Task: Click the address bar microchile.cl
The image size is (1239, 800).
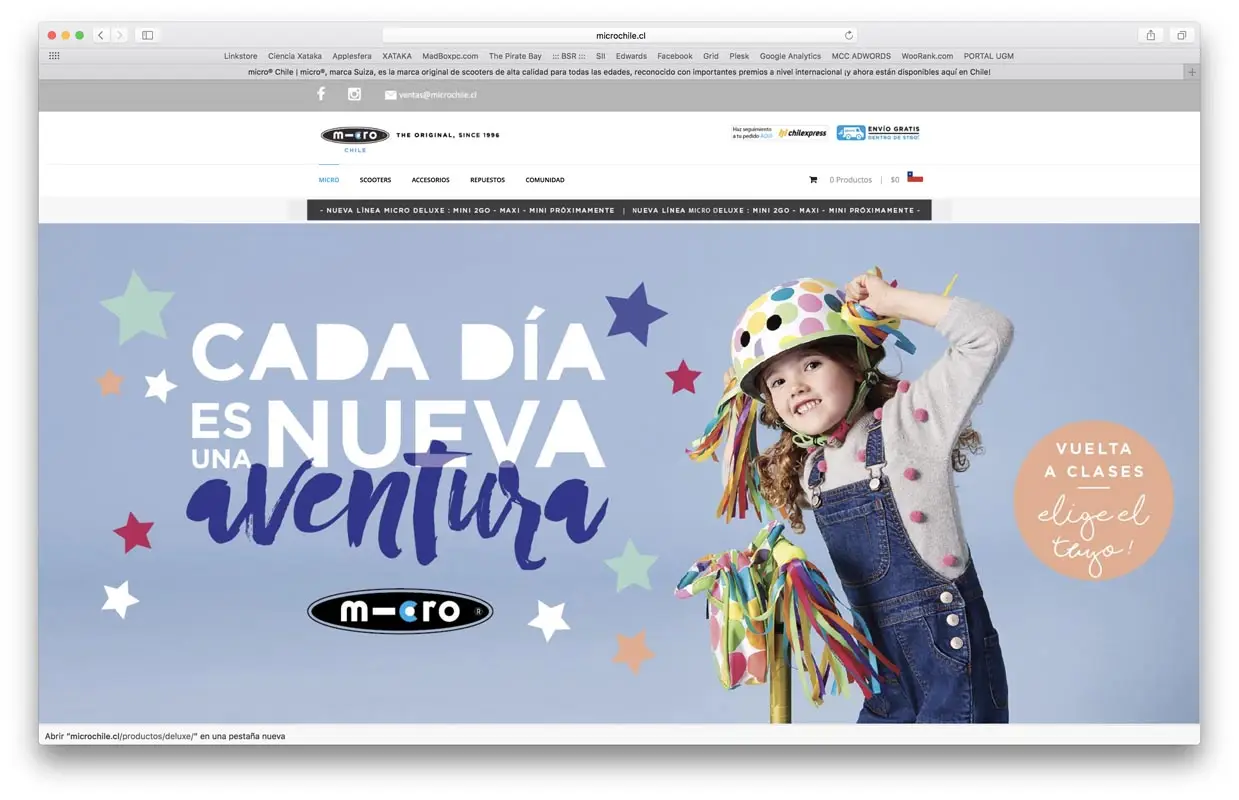Action: (620, 35)
